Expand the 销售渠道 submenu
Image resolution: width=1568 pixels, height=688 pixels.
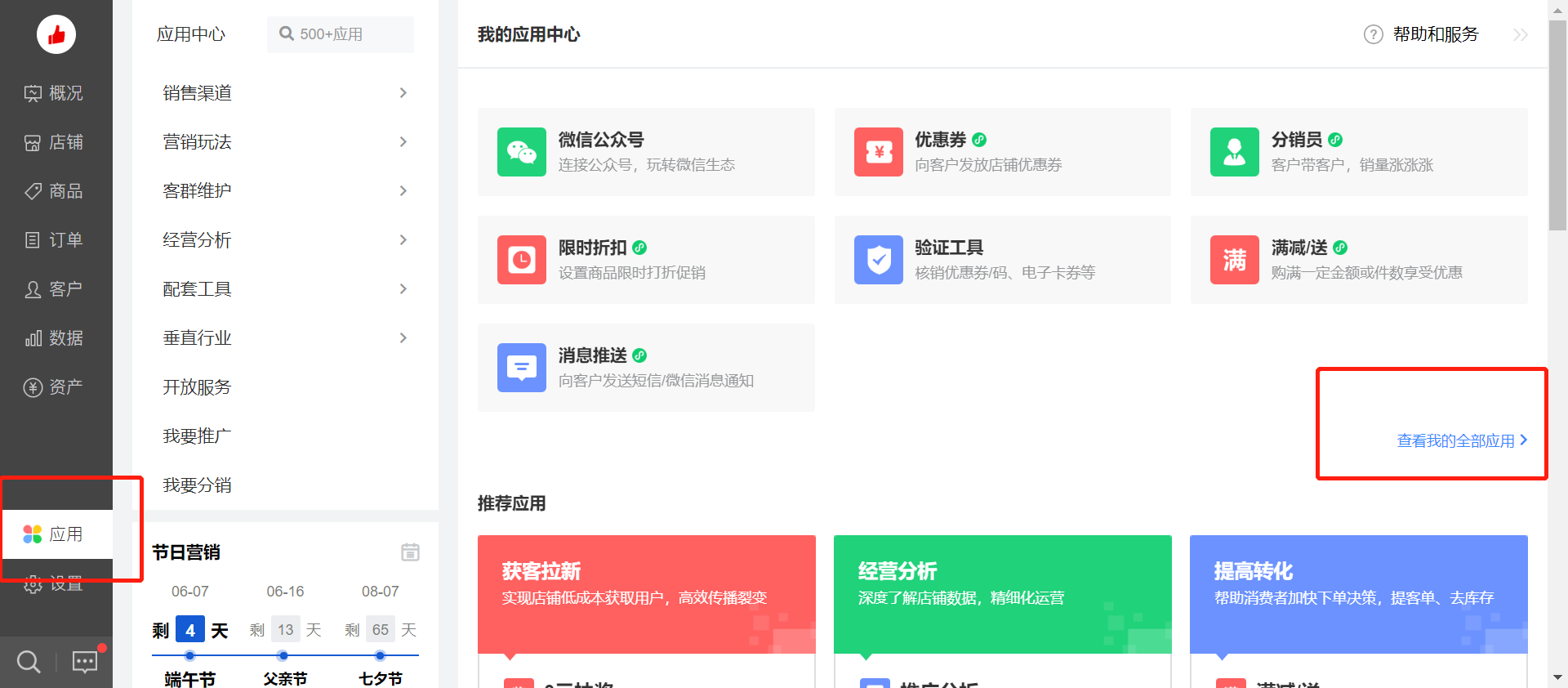pos(403,93)
